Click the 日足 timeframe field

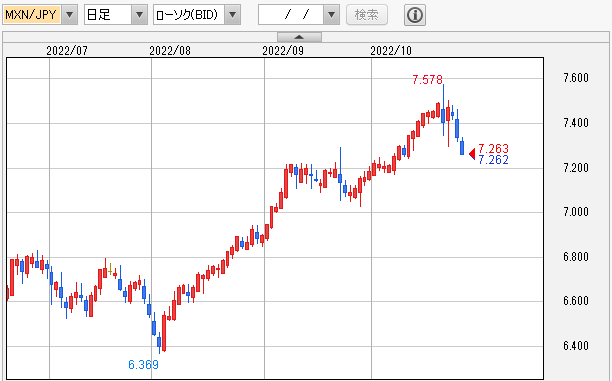(x=108, y=15)
